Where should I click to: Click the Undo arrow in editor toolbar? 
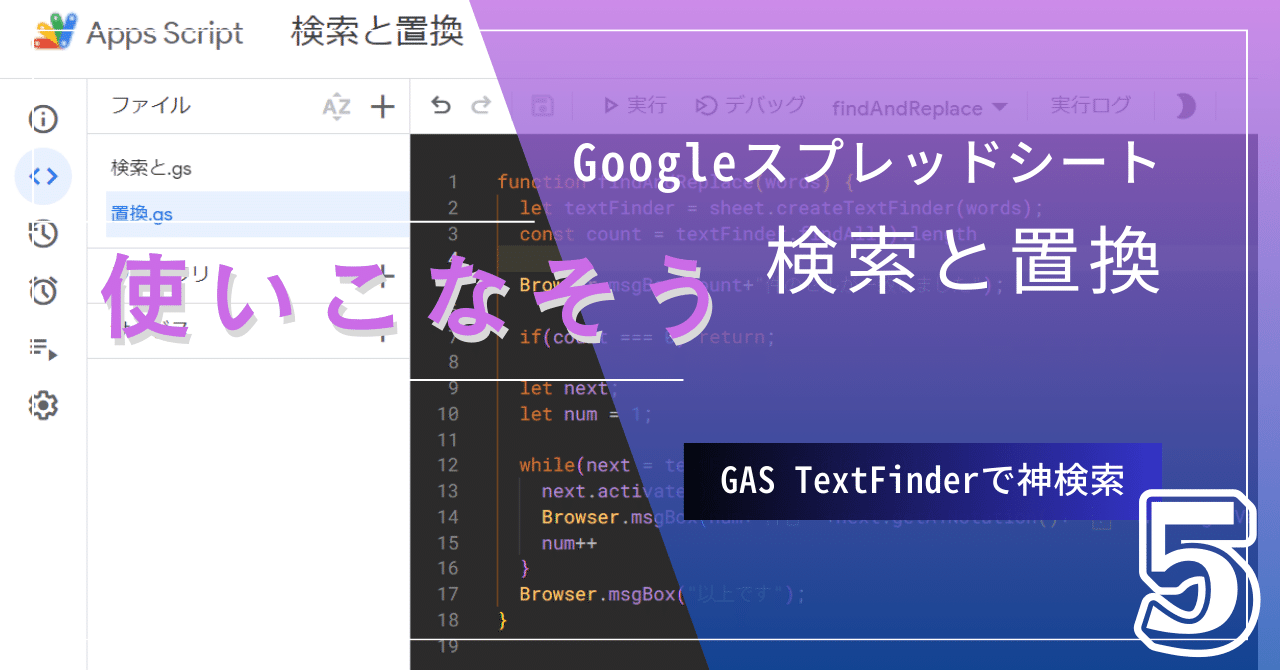coord(440,105)
